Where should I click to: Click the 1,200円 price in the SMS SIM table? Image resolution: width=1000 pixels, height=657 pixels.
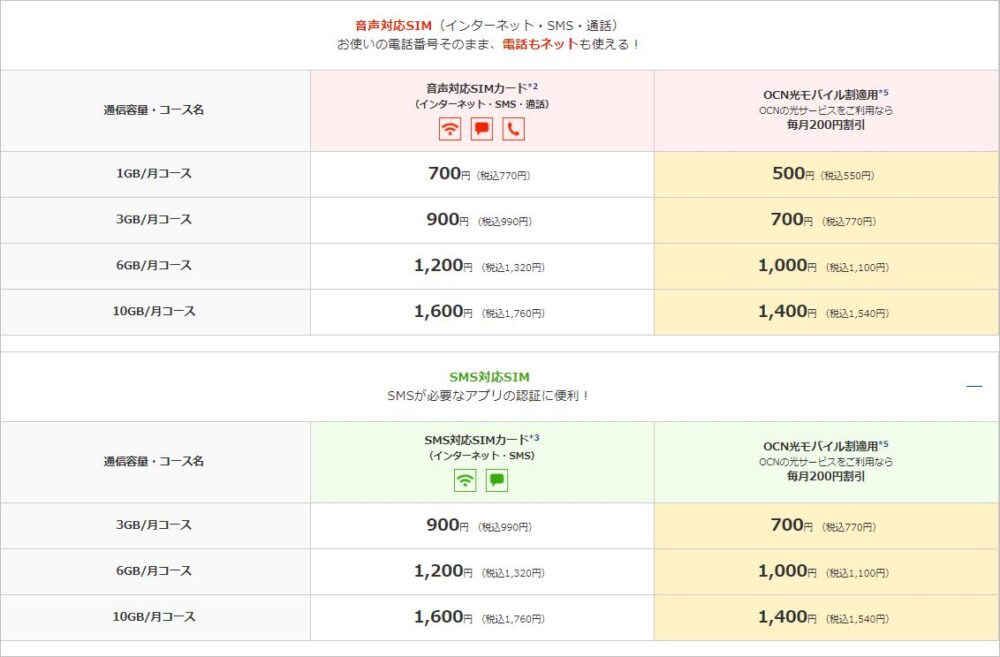[x=441, y=571]
